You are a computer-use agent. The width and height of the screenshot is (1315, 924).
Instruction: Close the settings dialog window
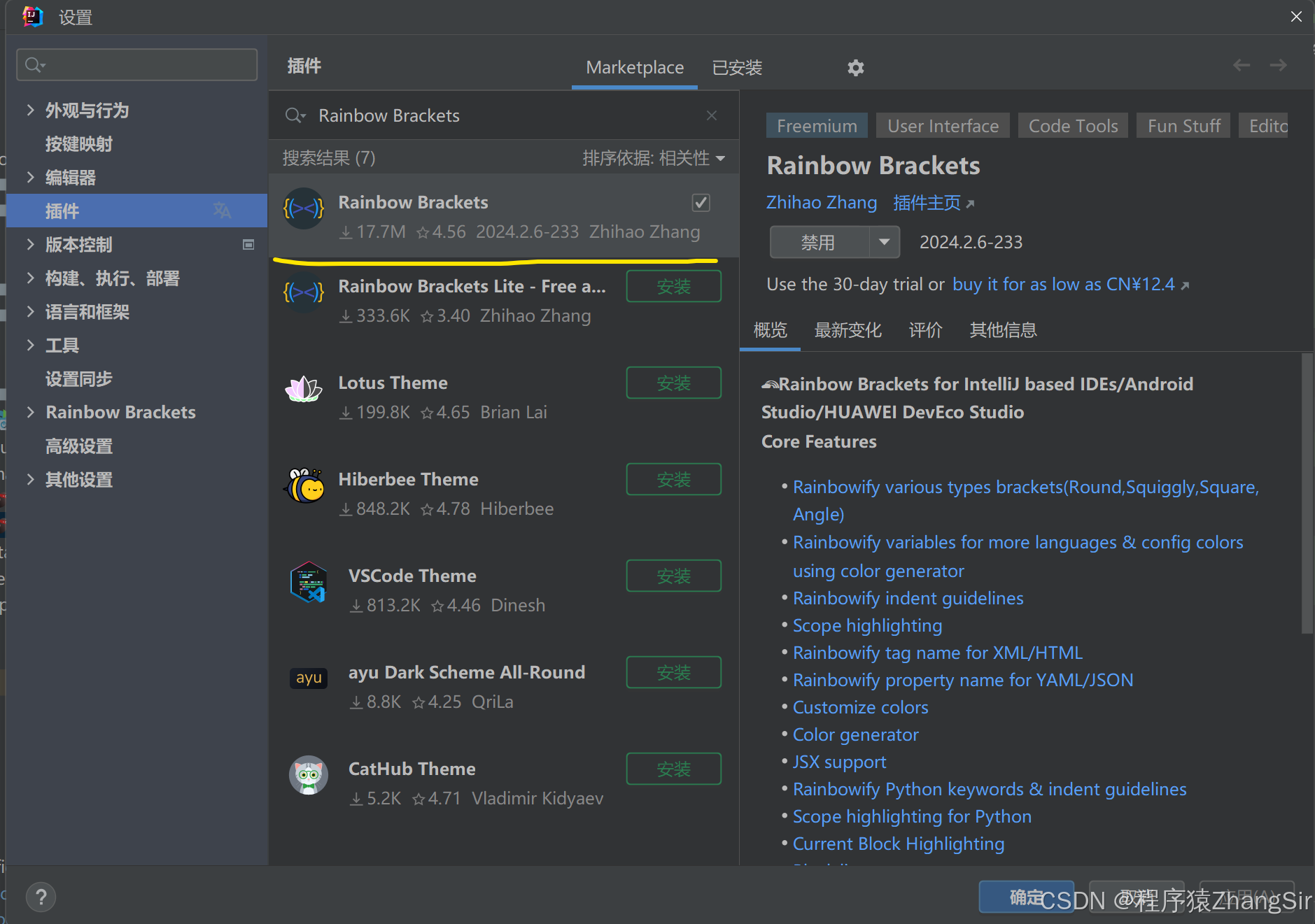(x=1296, y=16)
